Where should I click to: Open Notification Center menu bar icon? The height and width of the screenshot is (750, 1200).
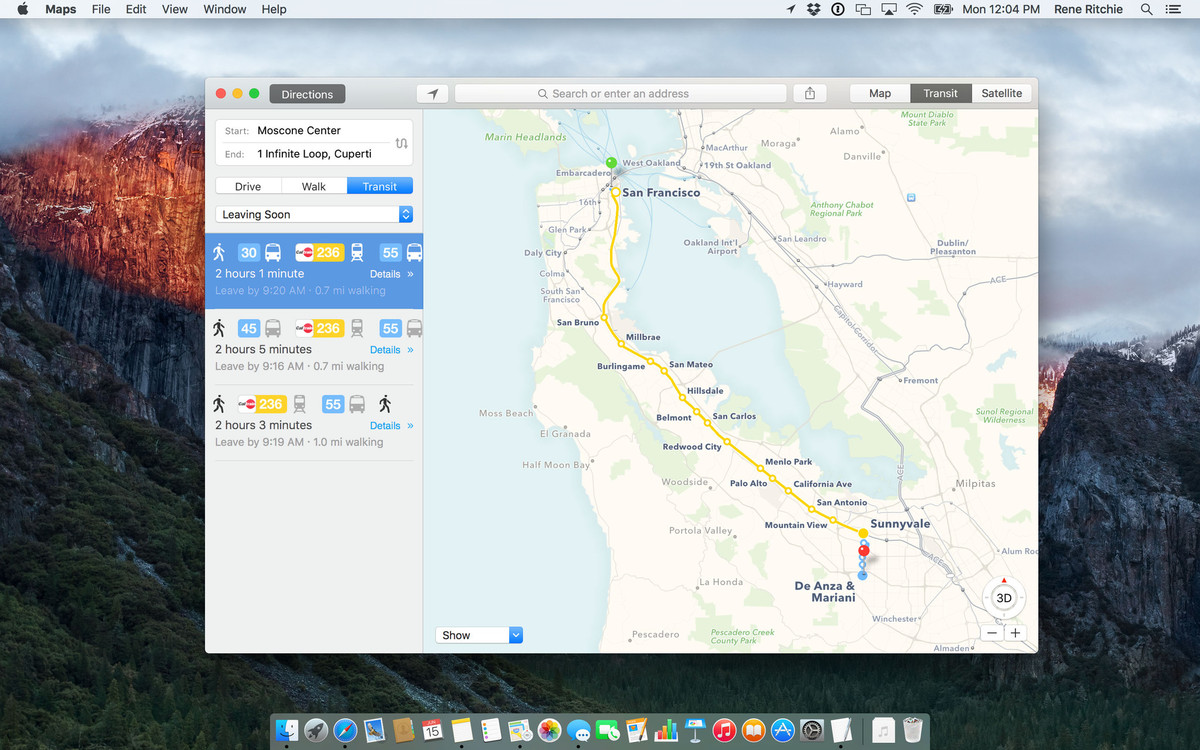point(1173,9)
